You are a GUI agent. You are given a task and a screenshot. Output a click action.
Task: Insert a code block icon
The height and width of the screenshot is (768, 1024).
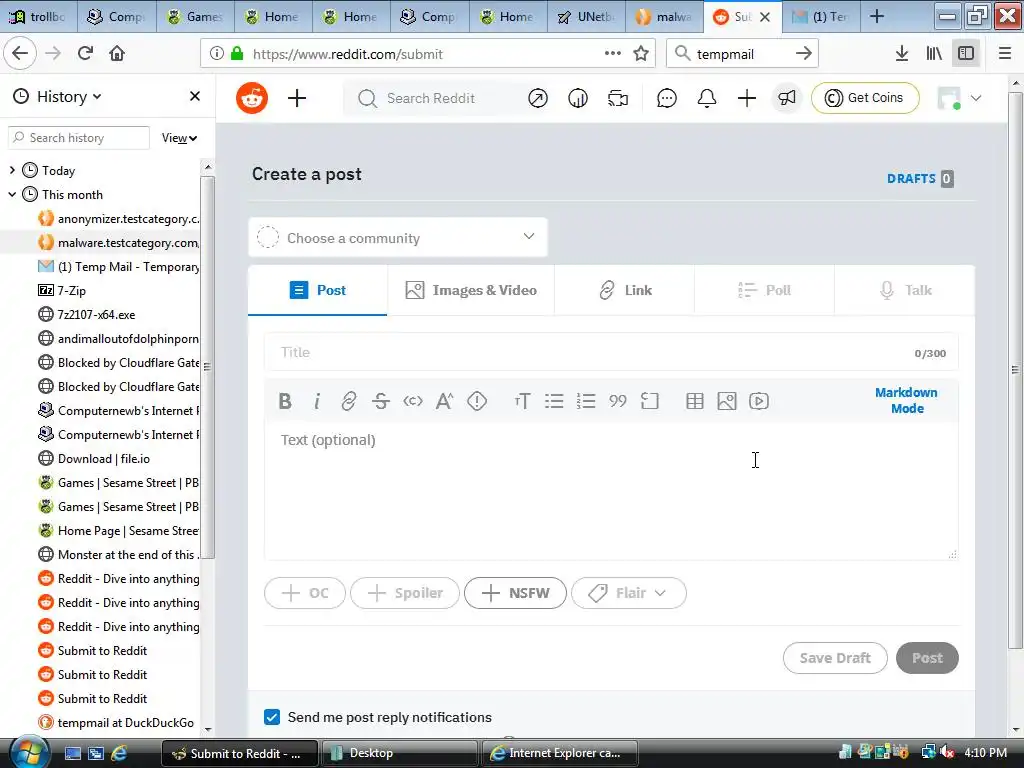(x=650, y=401)
